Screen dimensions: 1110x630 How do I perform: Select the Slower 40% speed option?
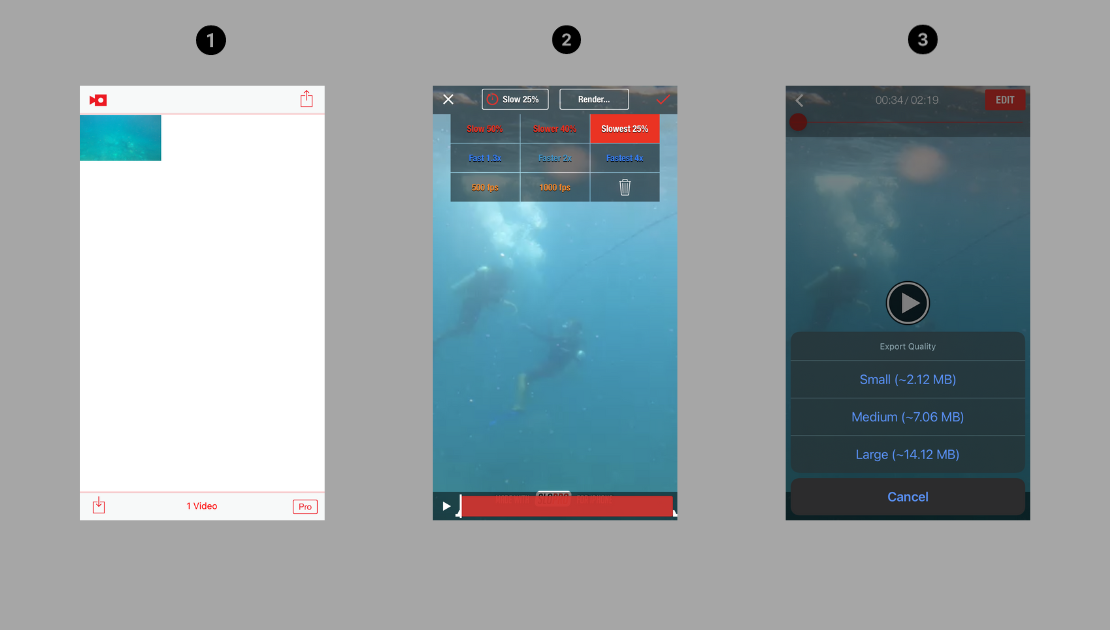click(x=555, y=129)
